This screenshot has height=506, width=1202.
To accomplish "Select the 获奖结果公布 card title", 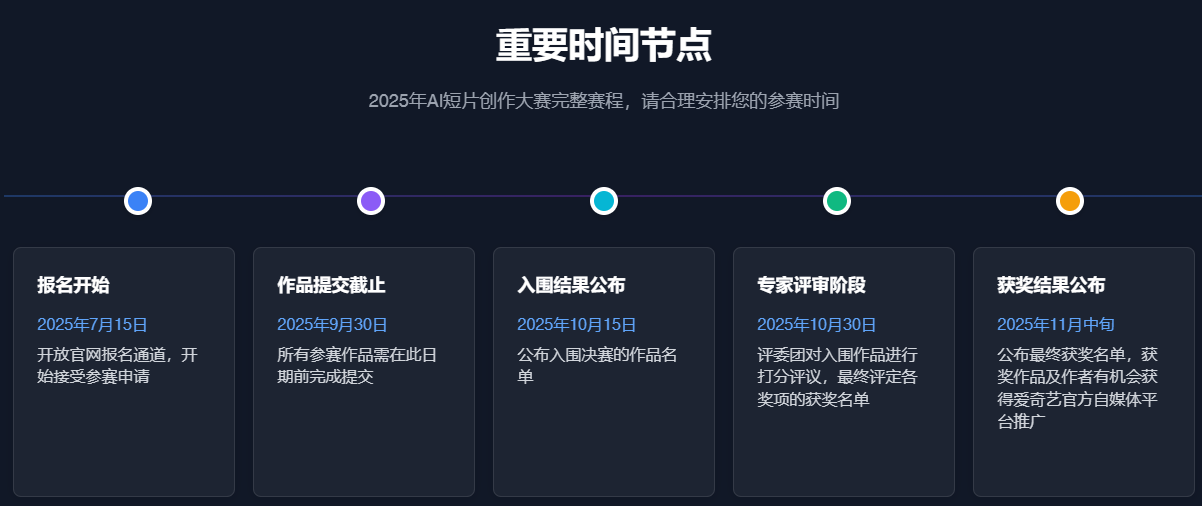I will coord(1051,285).
